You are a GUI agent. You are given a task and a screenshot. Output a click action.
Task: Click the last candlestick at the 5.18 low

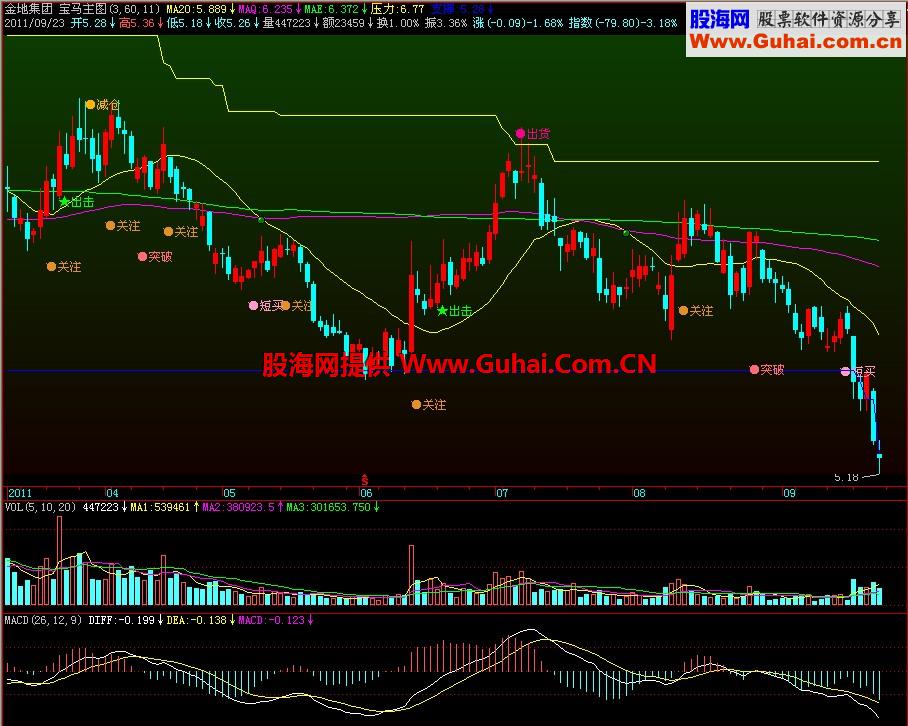click(879, 458)
